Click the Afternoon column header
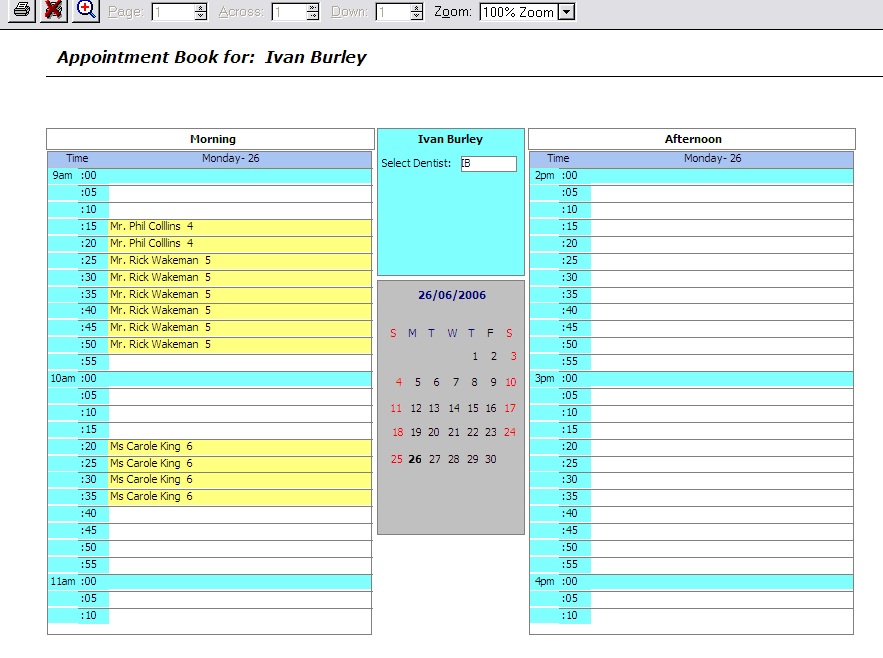 click(692, 139)
